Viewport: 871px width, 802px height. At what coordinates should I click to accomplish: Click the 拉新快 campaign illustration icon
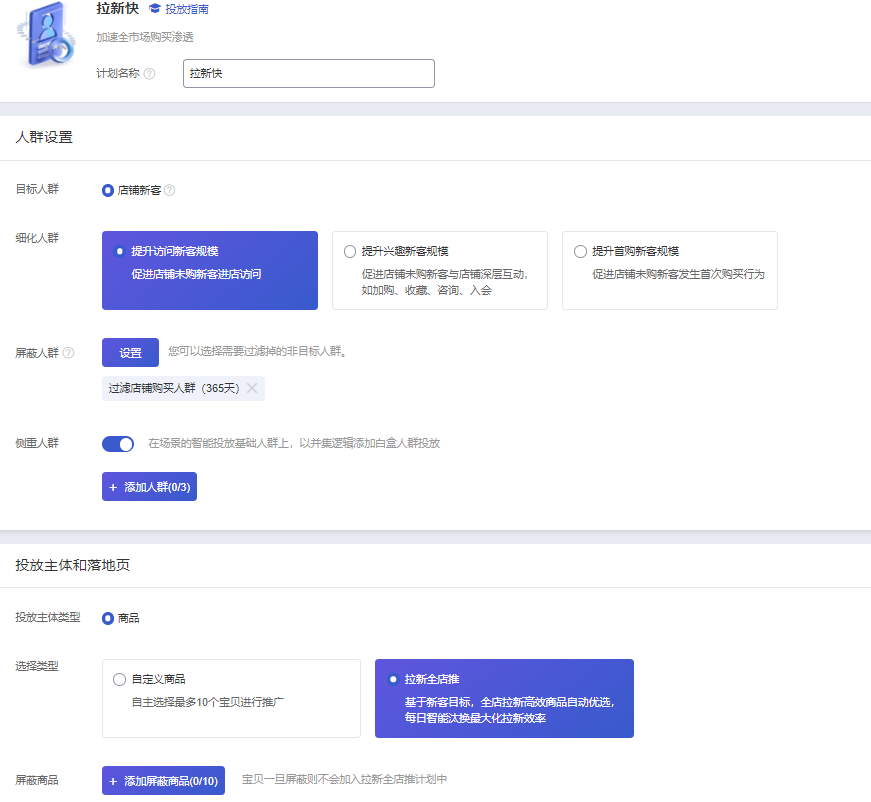(x=46, y=34)
